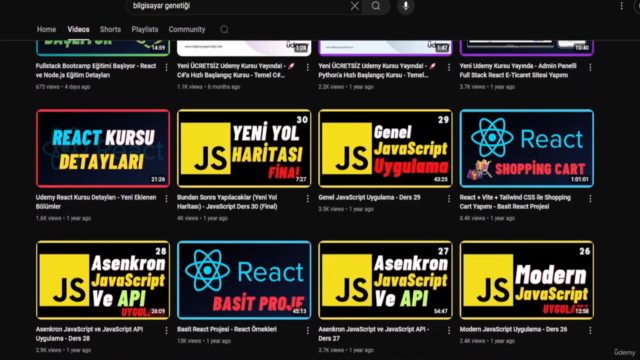The image size is (640, 360).
Task: Open the Community tab
Action: point(187,29)
